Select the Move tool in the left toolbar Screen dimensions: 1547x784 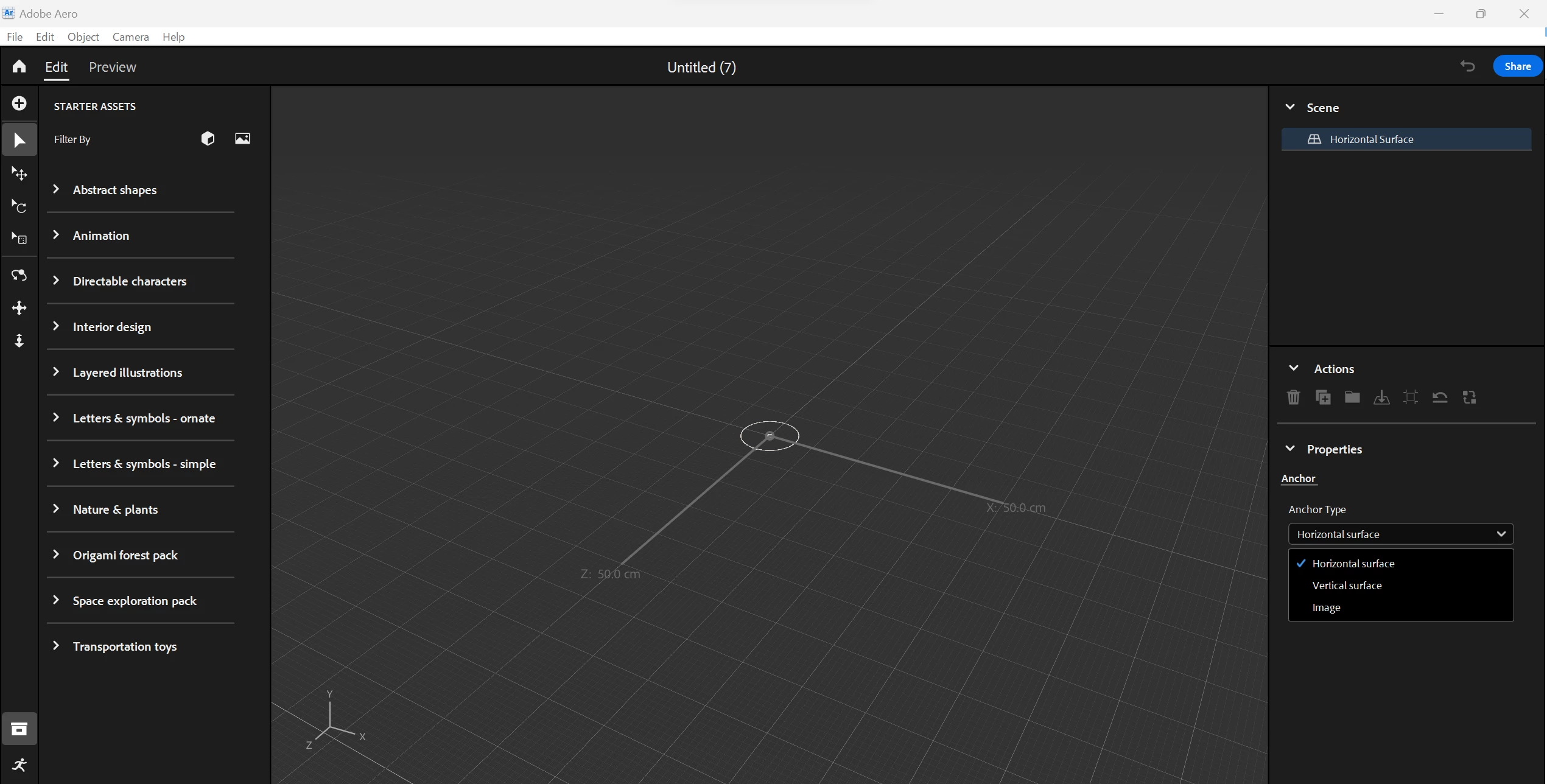19,174
